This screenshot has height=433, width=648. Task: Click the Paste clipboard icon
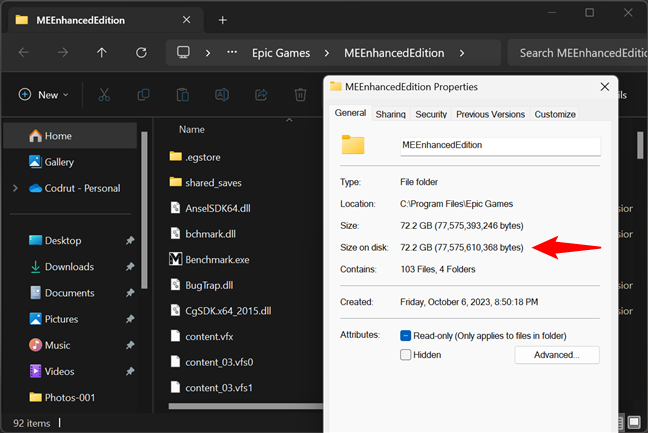coord(182,95)
